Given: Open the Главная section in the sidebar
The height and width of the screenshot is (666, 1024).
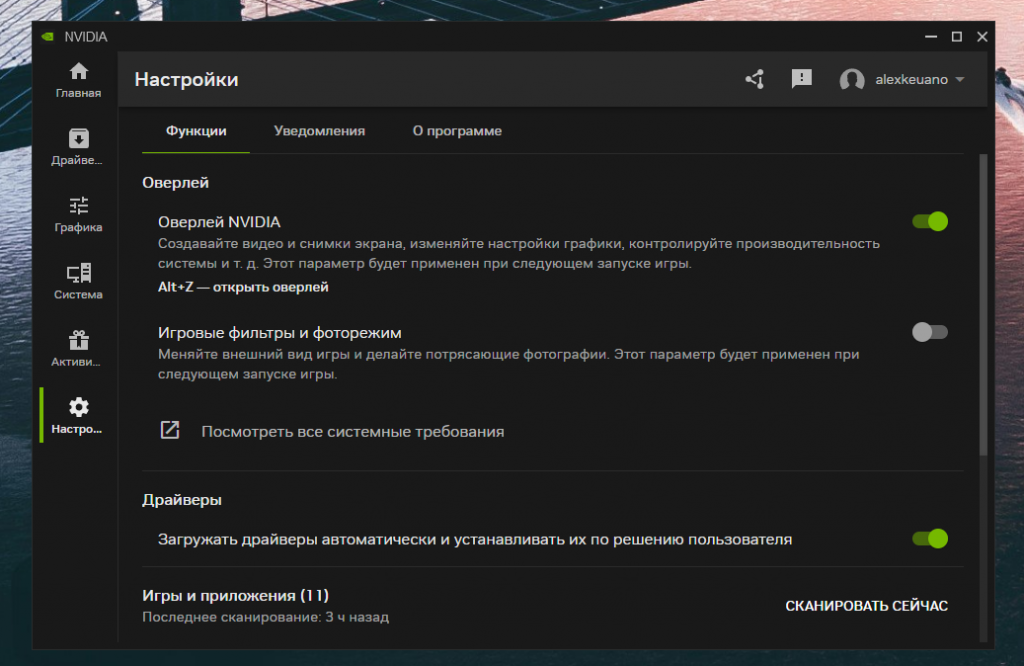Looking at the screenshot, I should click(77, 77).
